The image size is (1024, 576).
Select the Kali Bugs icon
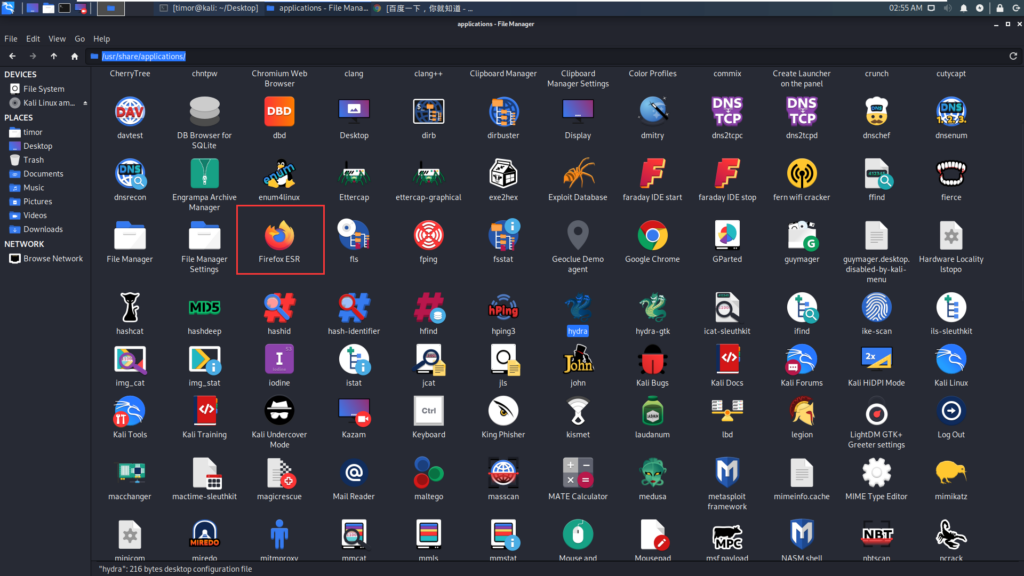pyautogui.click(x=652, y=359)
